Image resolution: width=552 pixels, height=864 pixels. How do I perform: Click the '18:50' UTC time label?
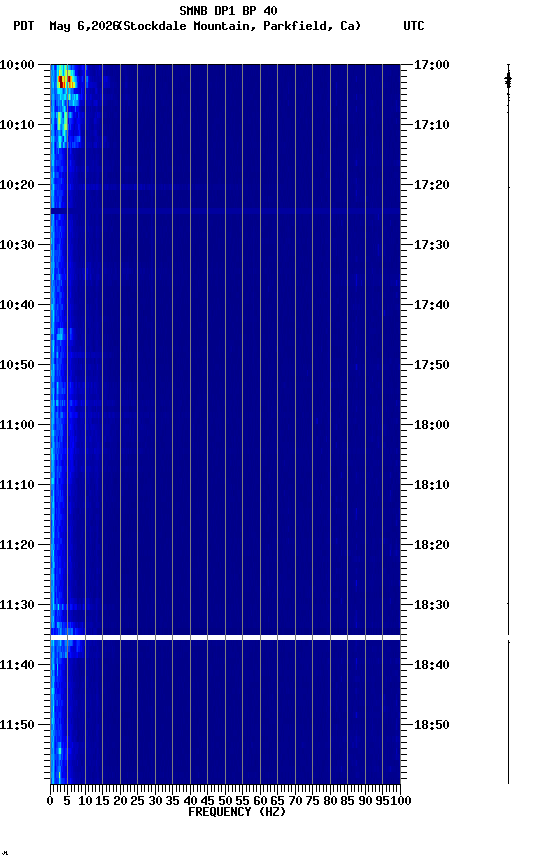(432, 726)
